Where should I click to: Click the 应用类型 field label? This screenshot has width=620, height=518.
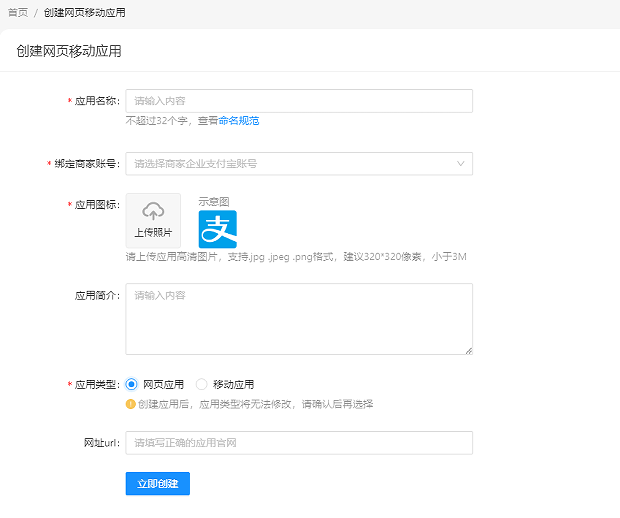click(x=97, y=384)
